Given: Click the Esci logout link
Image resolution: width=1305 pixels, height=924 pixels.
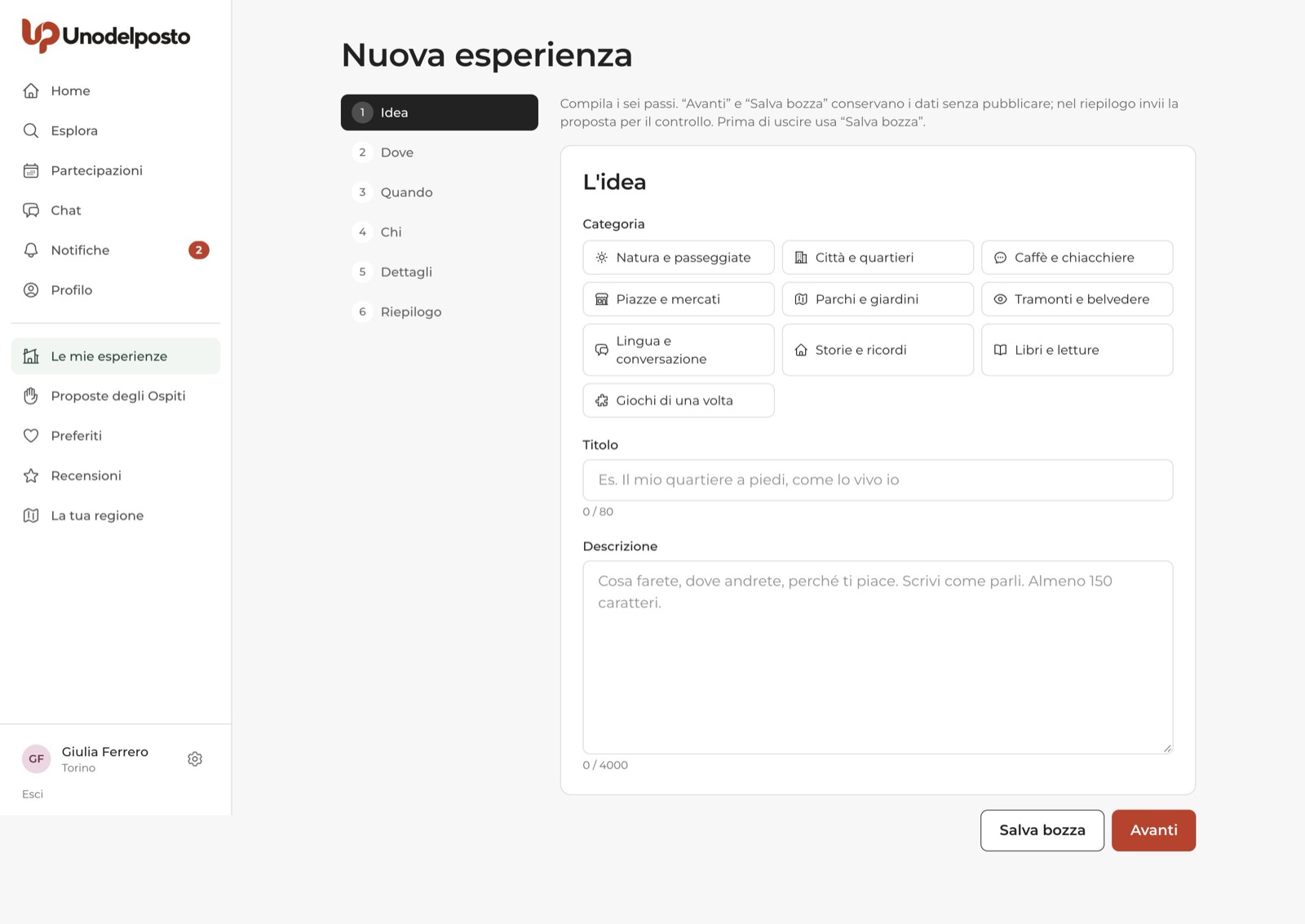Looking at the screenshot, I should [x=33, y=794].
